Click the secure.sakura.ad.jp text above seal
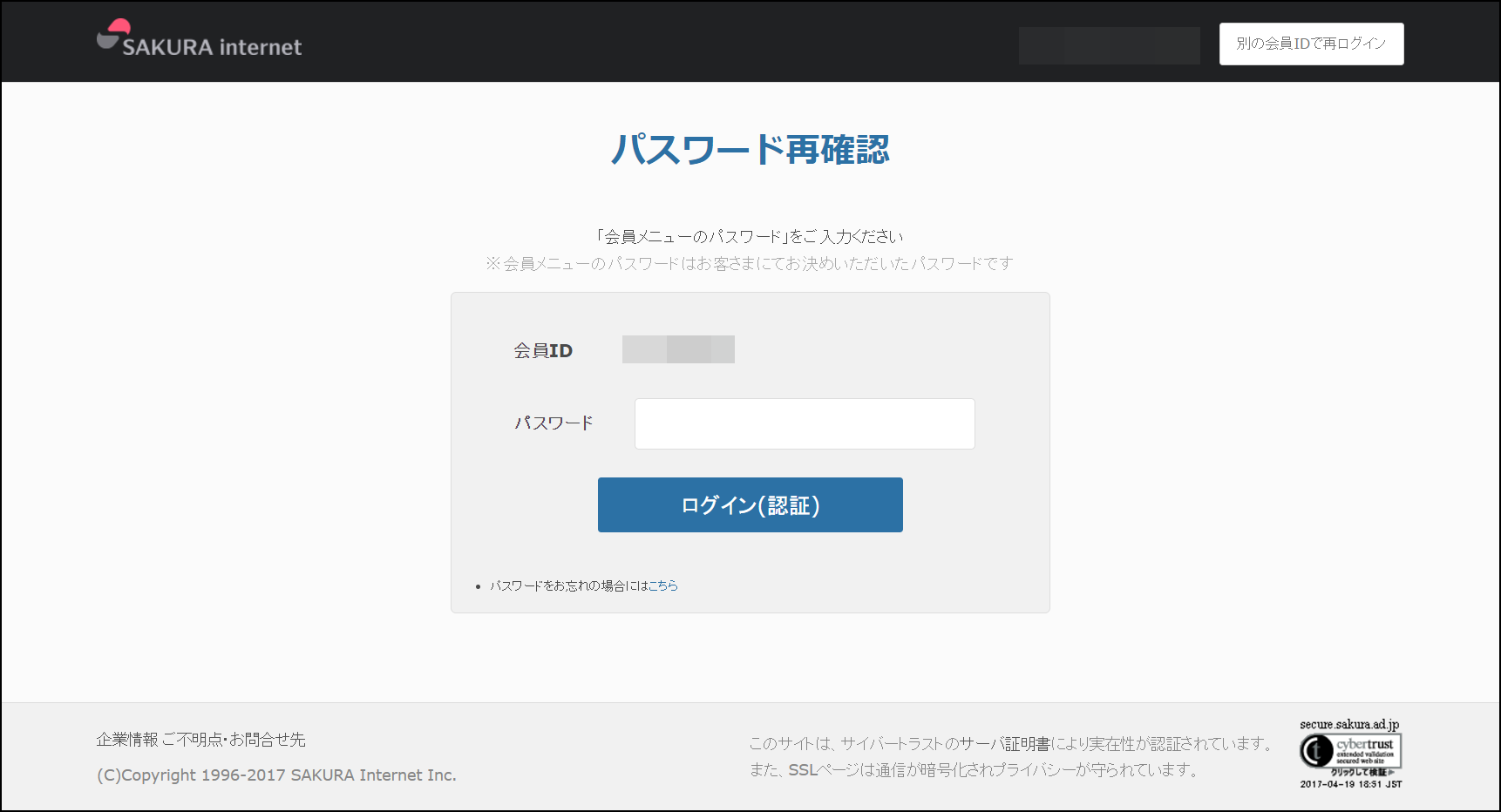Viewport: 1501px width, 812px height. tap(1349, 725)
